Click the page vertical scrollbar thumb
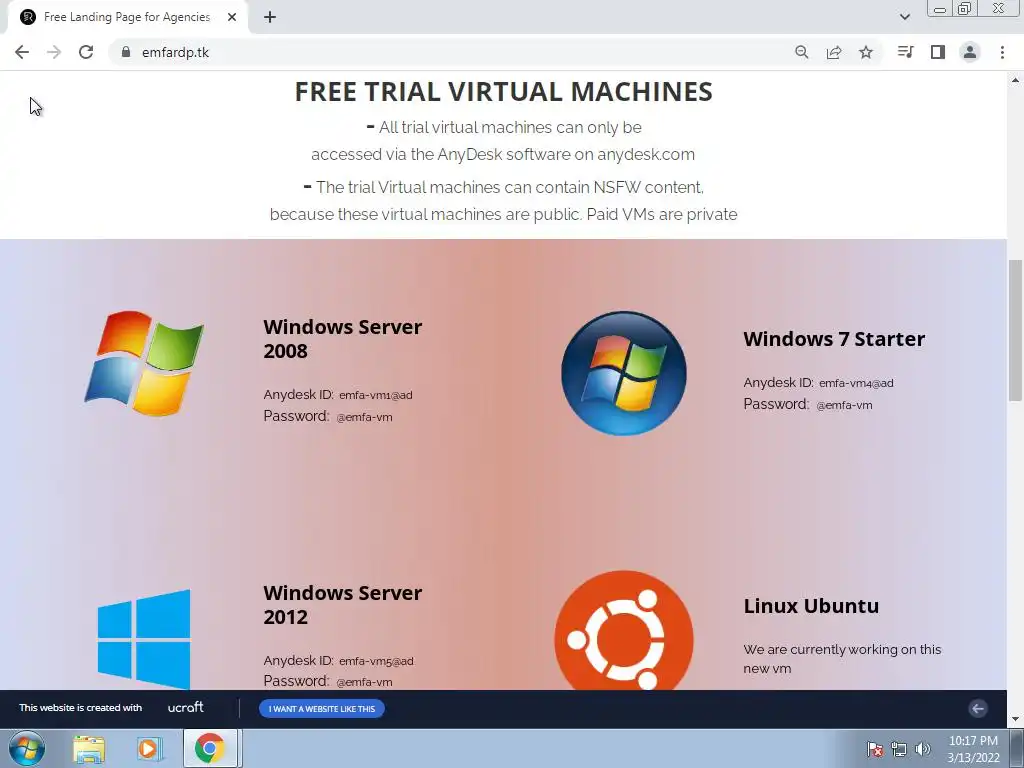Screen dimensions: 1024x768 point(1015,330)
